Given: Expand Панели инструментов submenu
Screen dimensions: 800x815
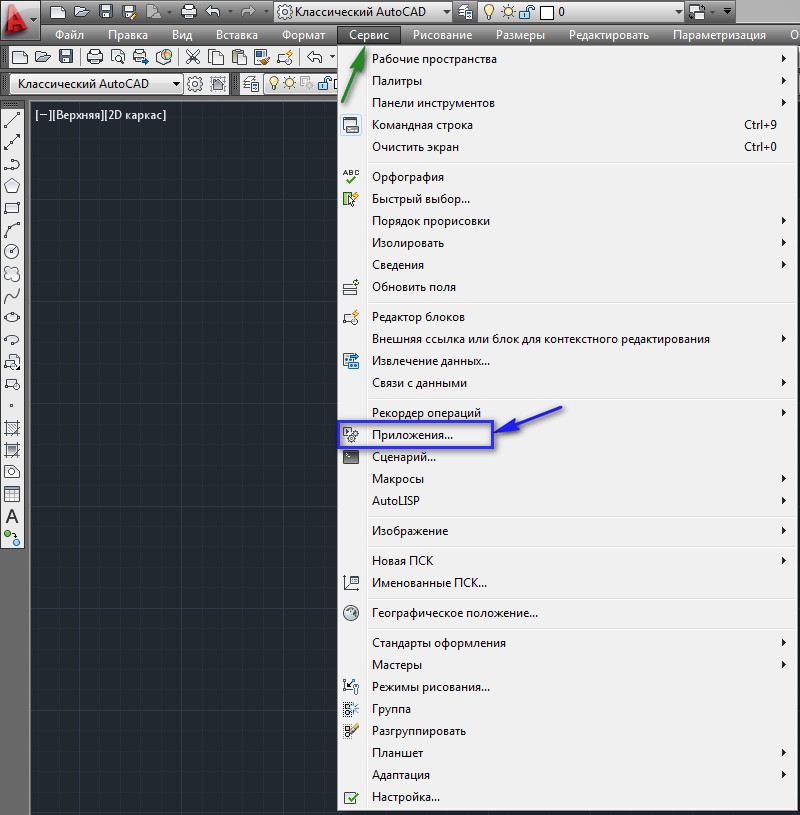Looking at the screenshot, I should [x=568, y=103].
